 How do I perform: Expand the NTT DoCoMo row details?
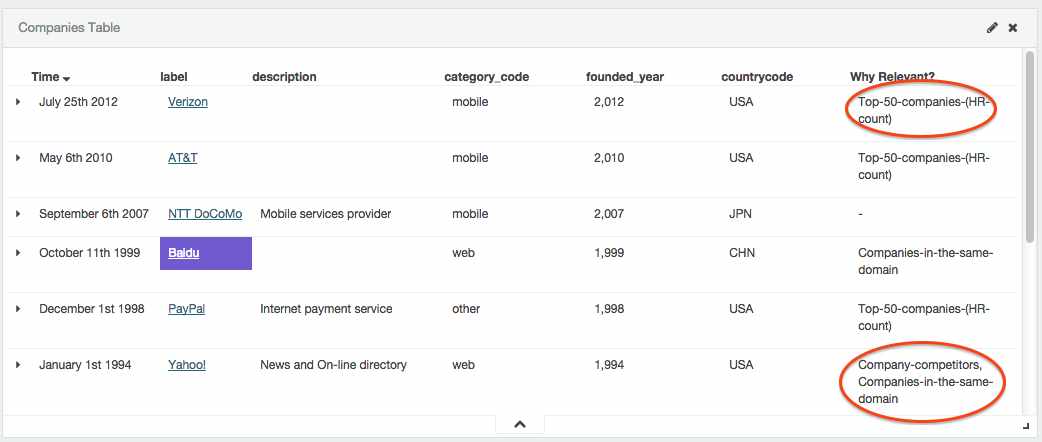(18, 213)
